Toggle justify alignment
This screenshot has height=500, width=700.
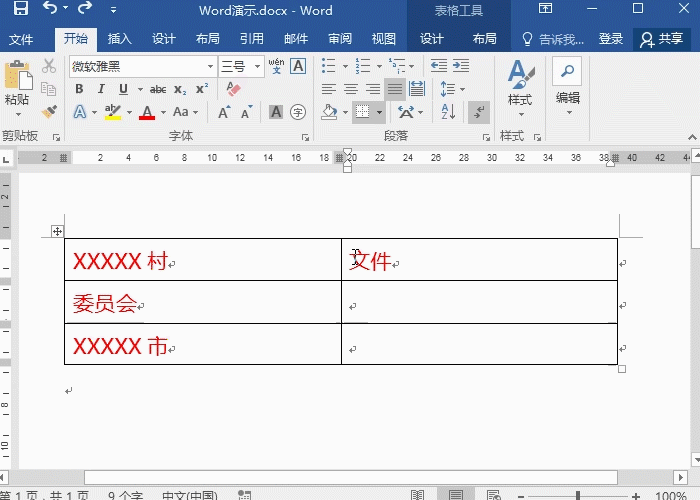click(x=395, y=89)
